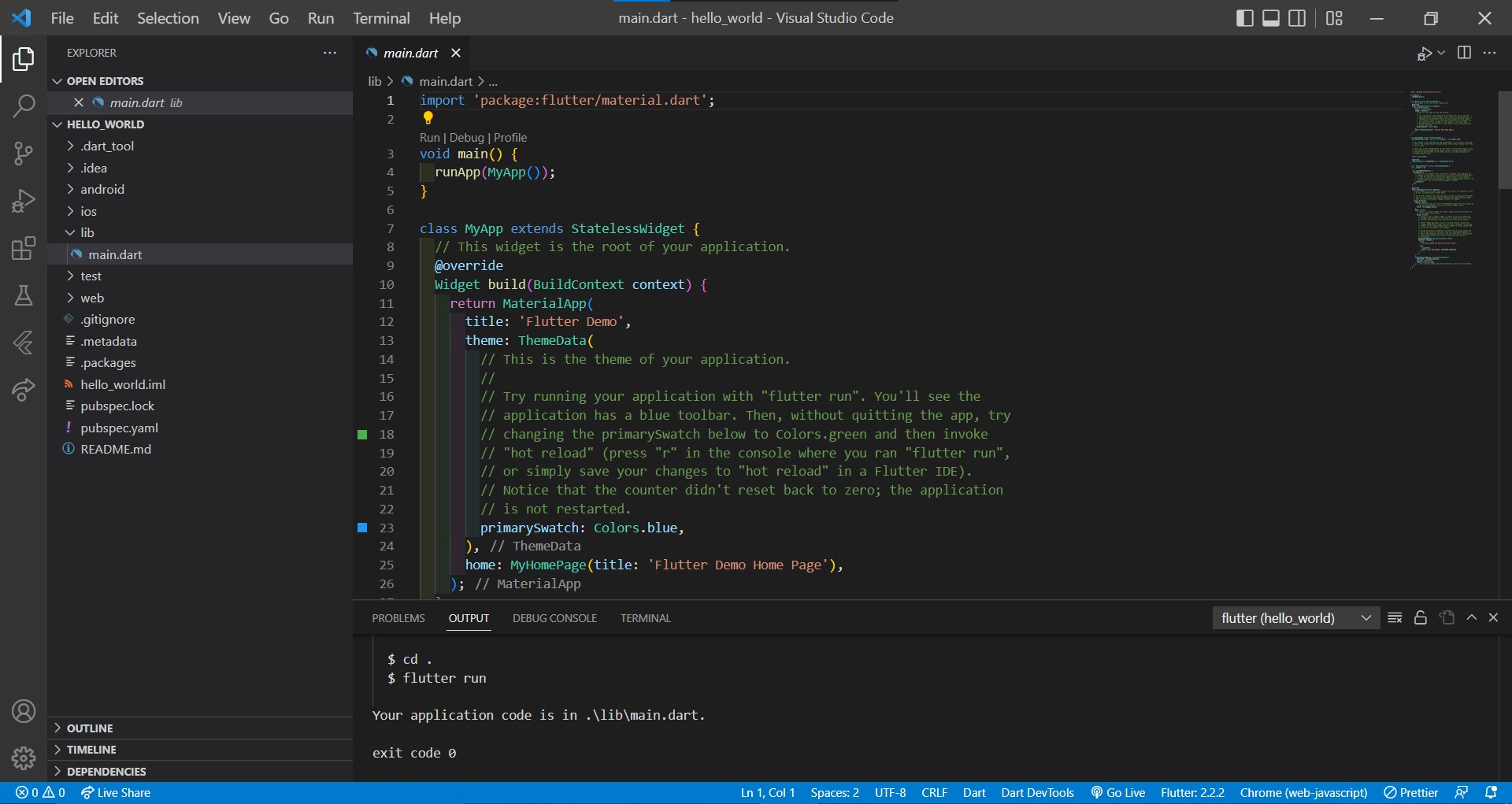
Task: Click the errors and warnings count
Action: [40, 793]
